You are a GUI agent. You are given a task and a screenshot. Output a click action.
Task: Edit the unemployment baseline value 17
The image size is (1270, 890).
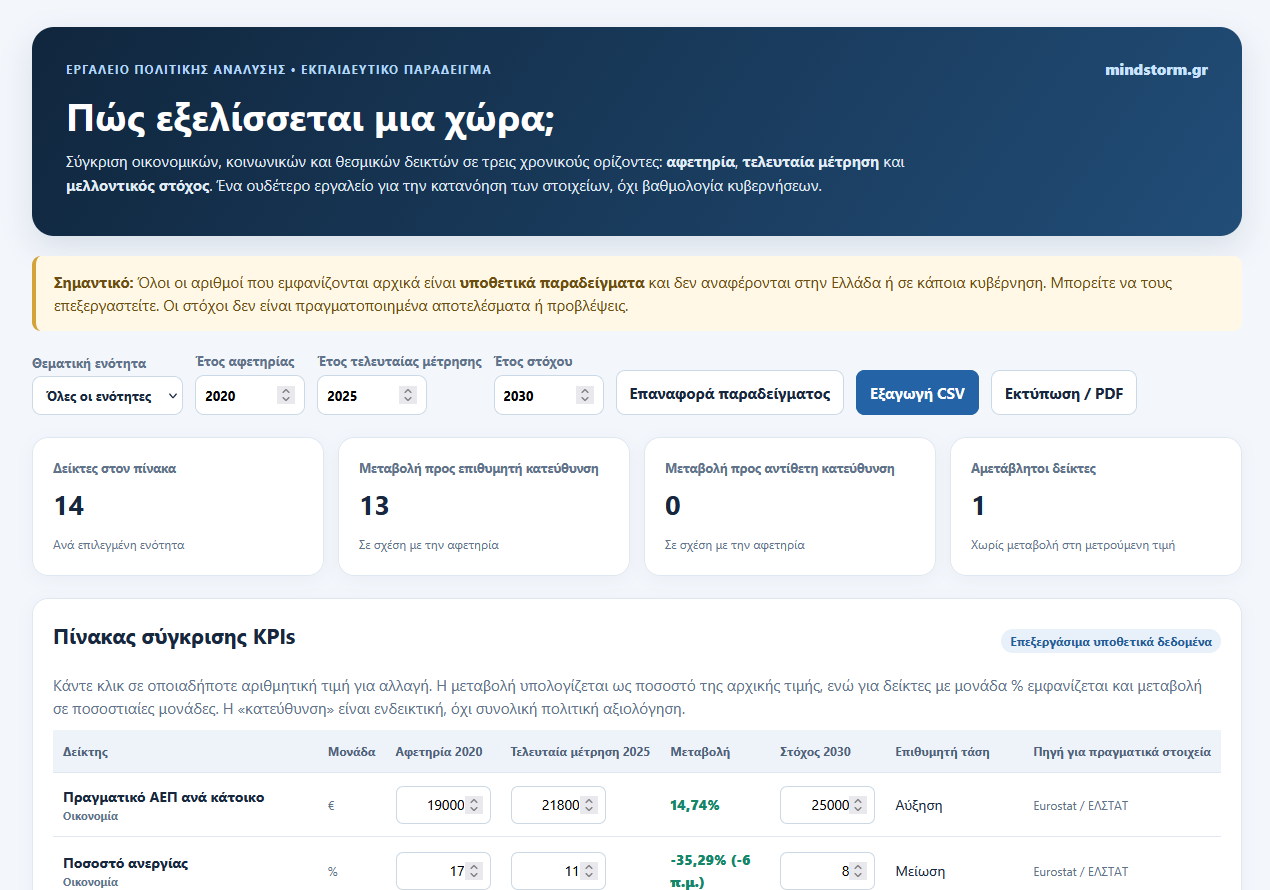pyautogui.click(x=443, y=871)
